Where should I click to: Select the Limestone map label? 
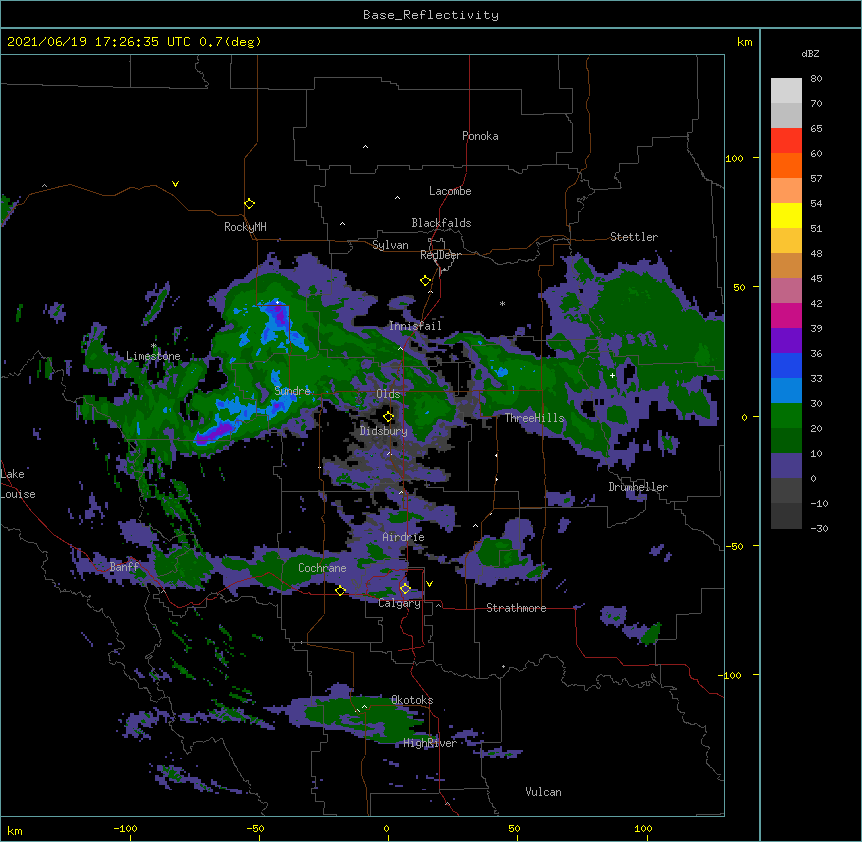point(153,356)
